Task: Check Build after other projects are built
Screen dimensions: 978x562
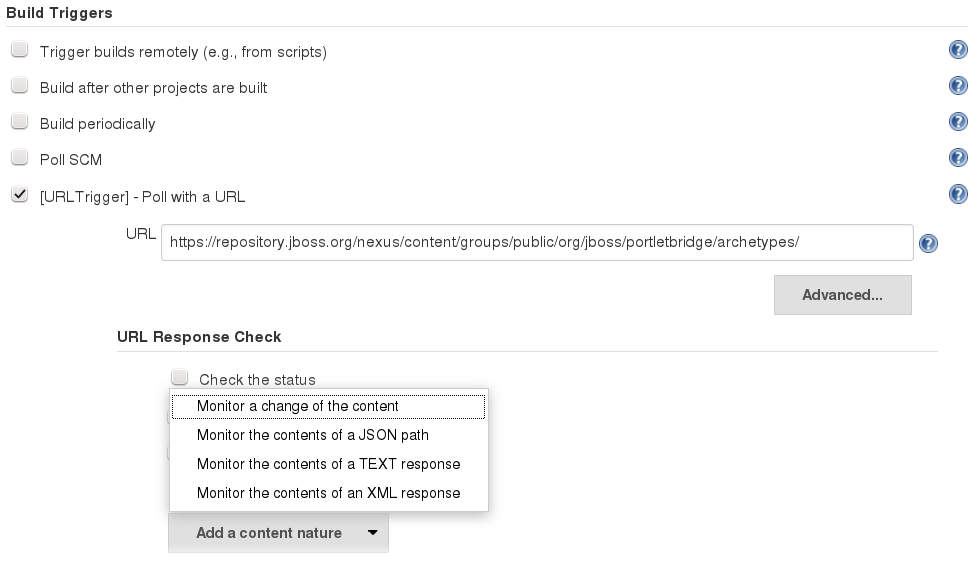Action: [19, 86]
